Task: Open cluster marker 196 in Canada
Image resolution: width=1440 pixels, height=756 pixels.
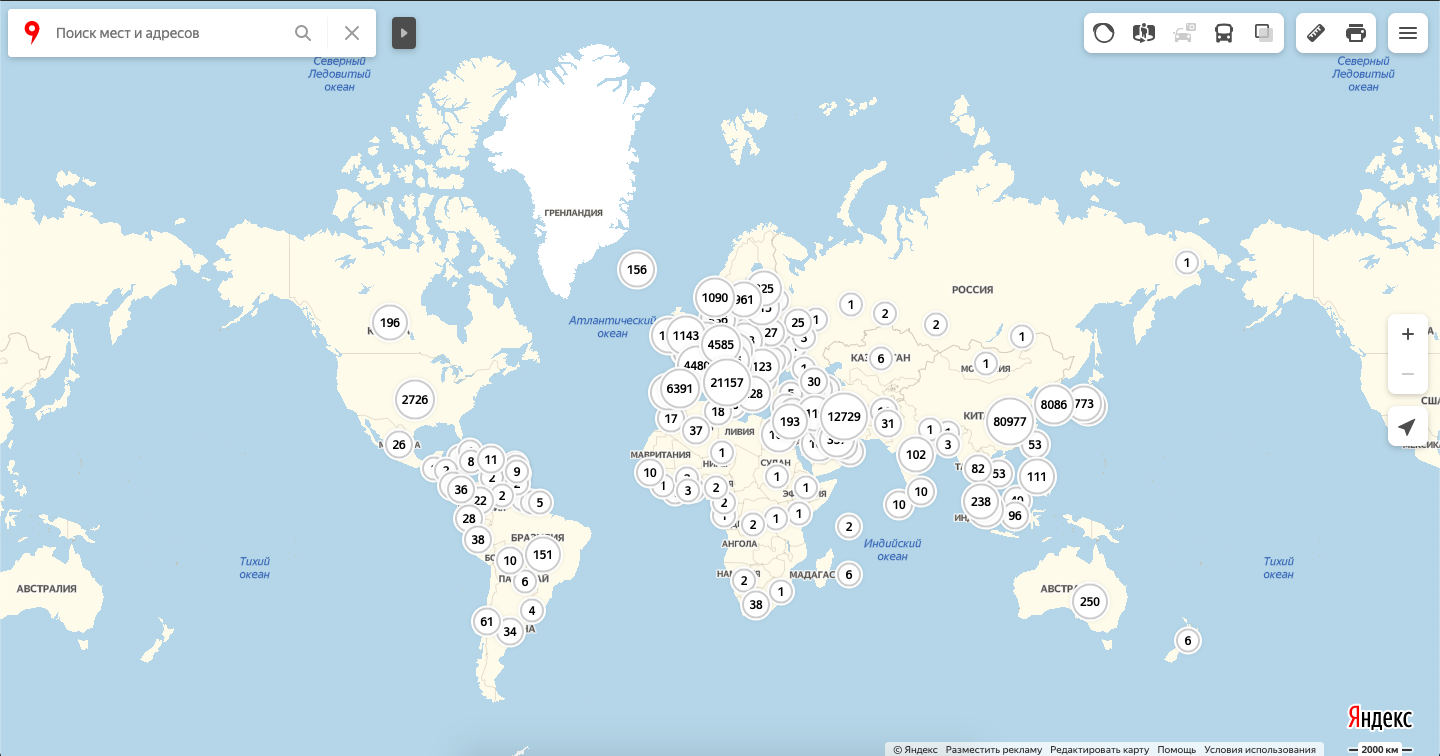Action: (x=390, y=323)
